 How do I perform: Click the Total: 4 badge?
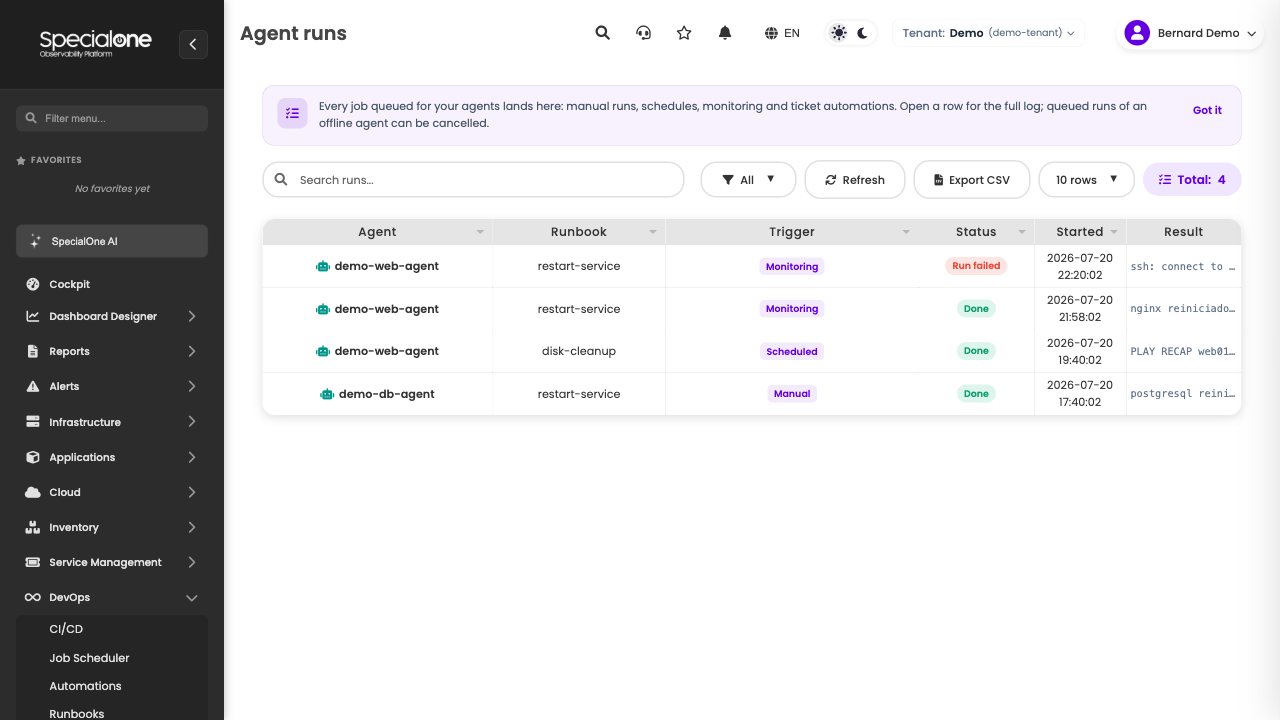point(1192,180)
